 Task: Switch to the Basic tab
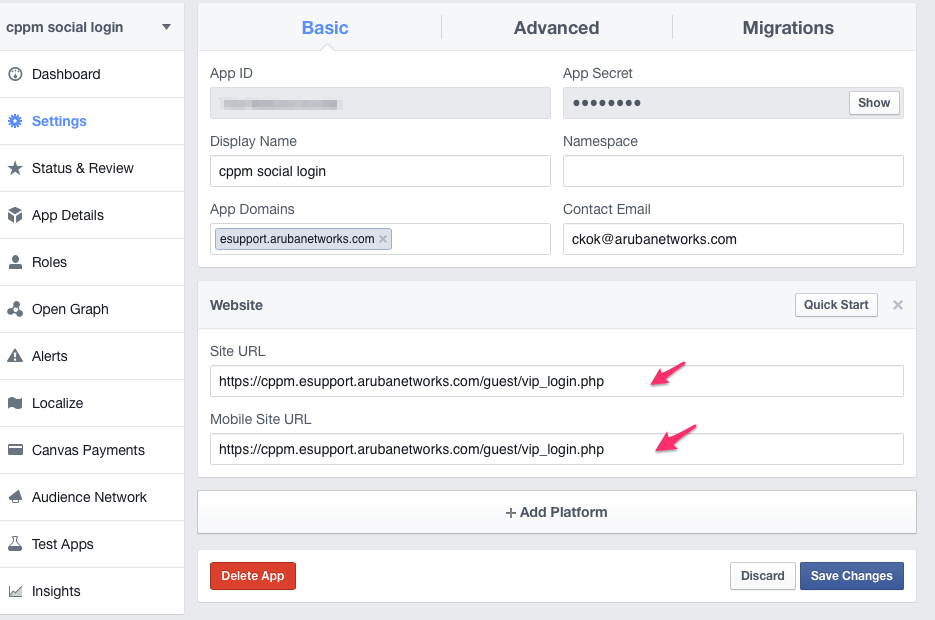(325, 27)
